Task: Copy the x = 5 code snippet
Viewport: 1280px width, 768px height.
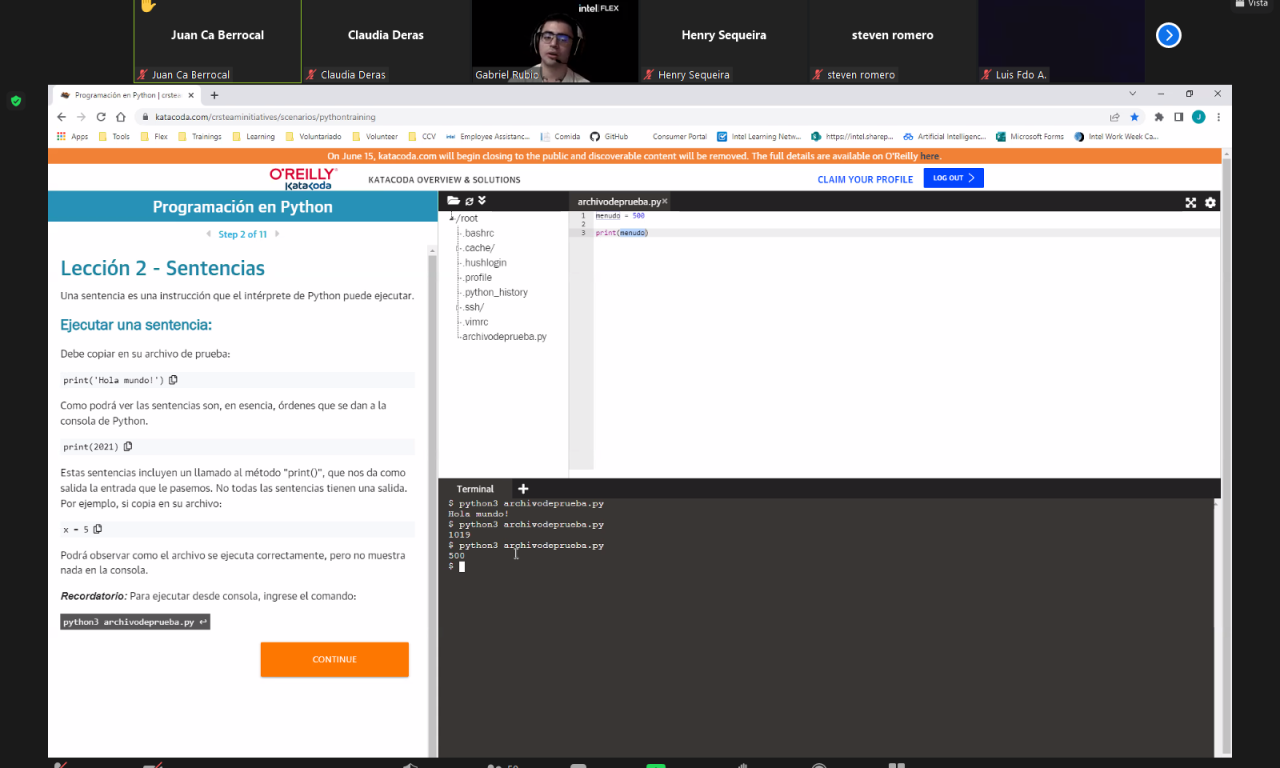Action: coord(98,529)
